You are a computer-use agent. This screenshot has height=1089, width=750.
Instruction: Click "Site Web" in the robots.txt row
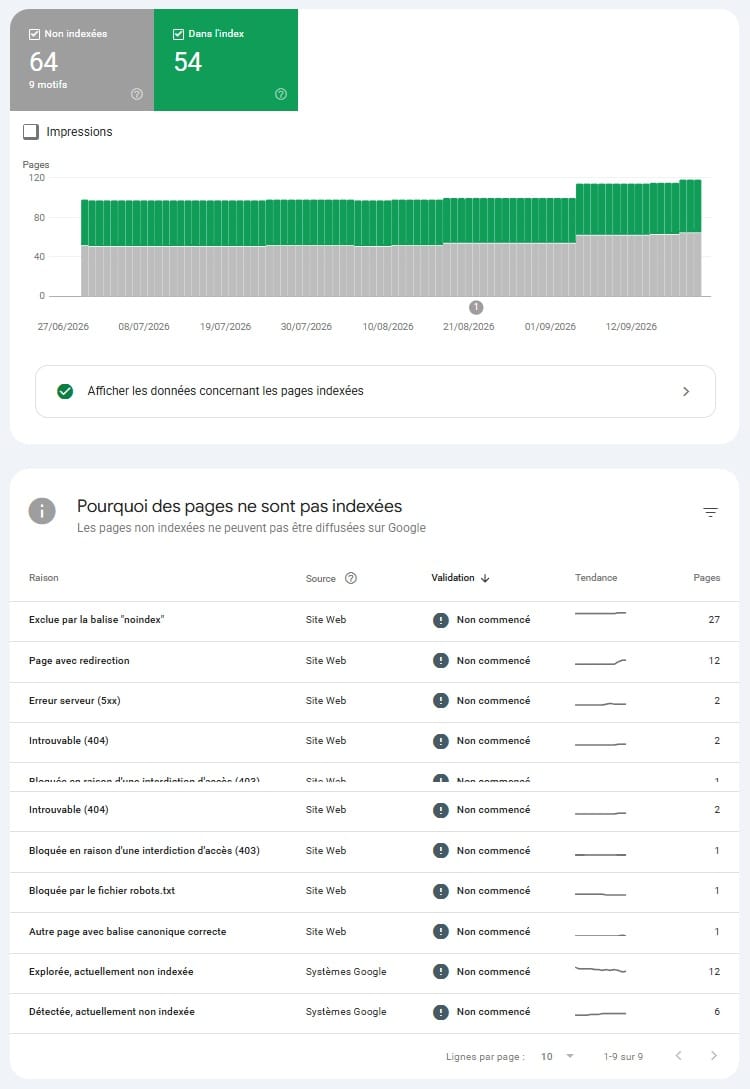tap(326, 890)
